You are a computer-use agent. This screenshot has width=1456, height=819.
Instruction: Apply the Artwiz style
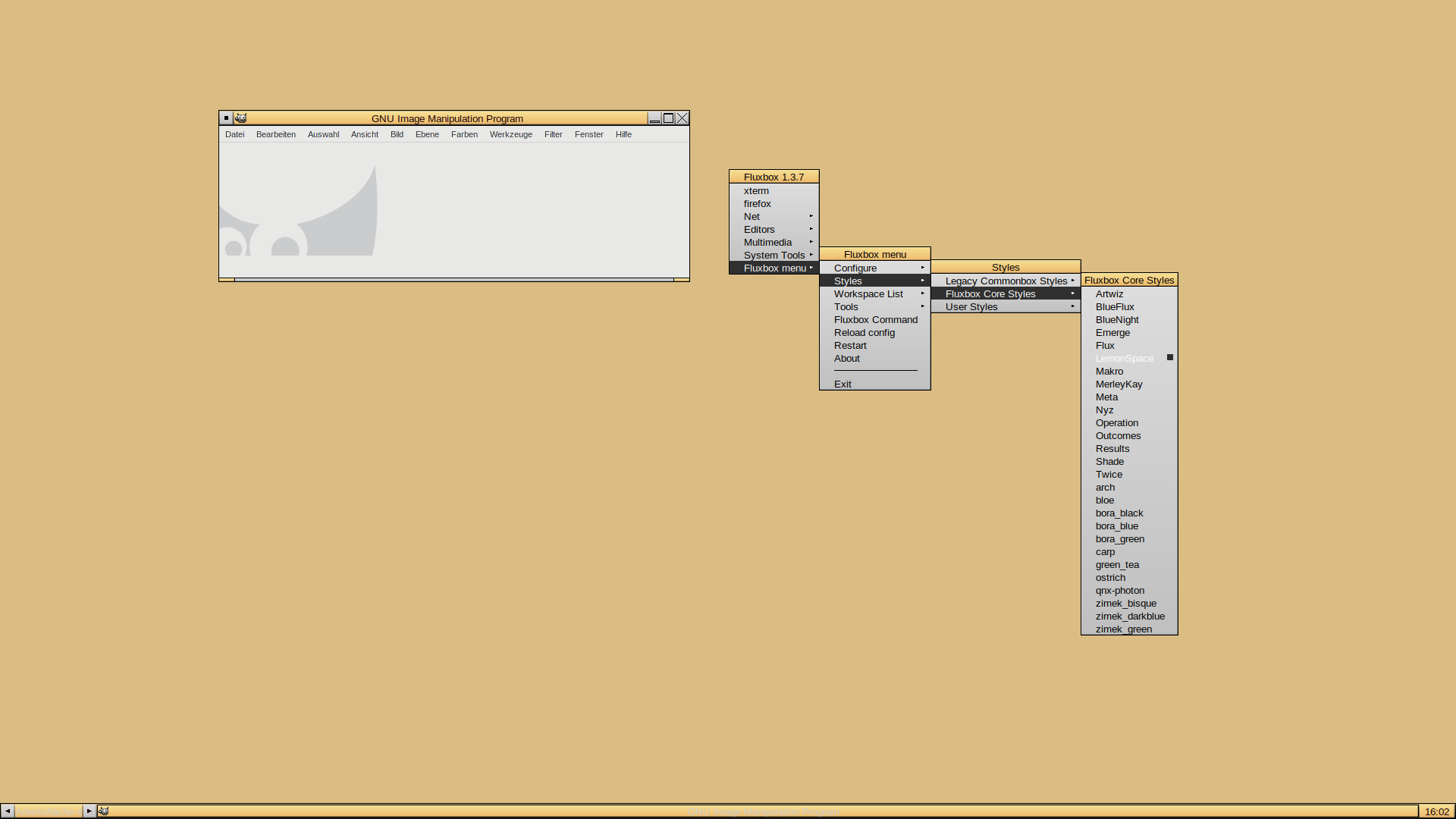click(x=1129, y=293)
